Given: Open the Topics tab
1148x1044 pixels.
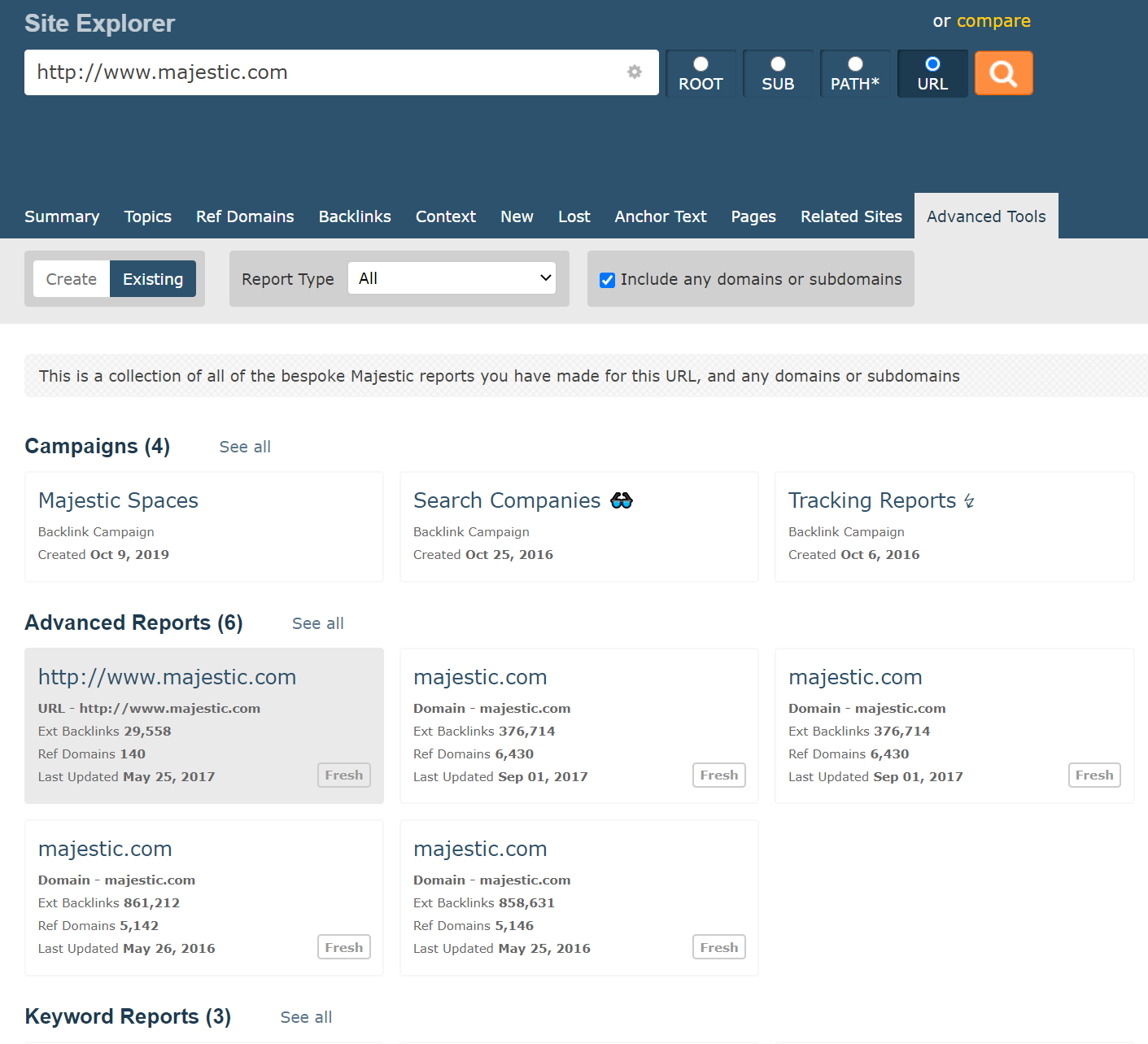Looking at the screenshot, I should (148, 216).
